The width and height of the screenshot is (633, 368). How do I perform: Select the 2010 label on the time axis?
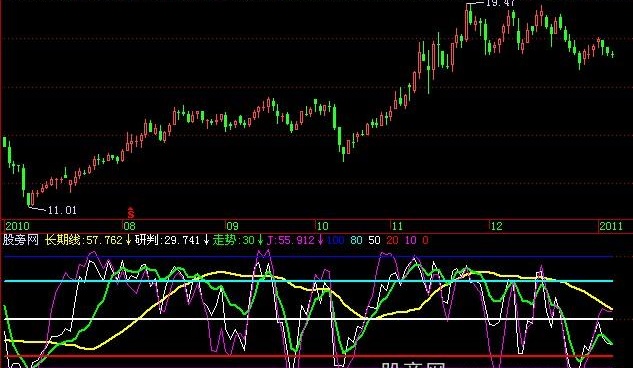[x=17, y=226]
